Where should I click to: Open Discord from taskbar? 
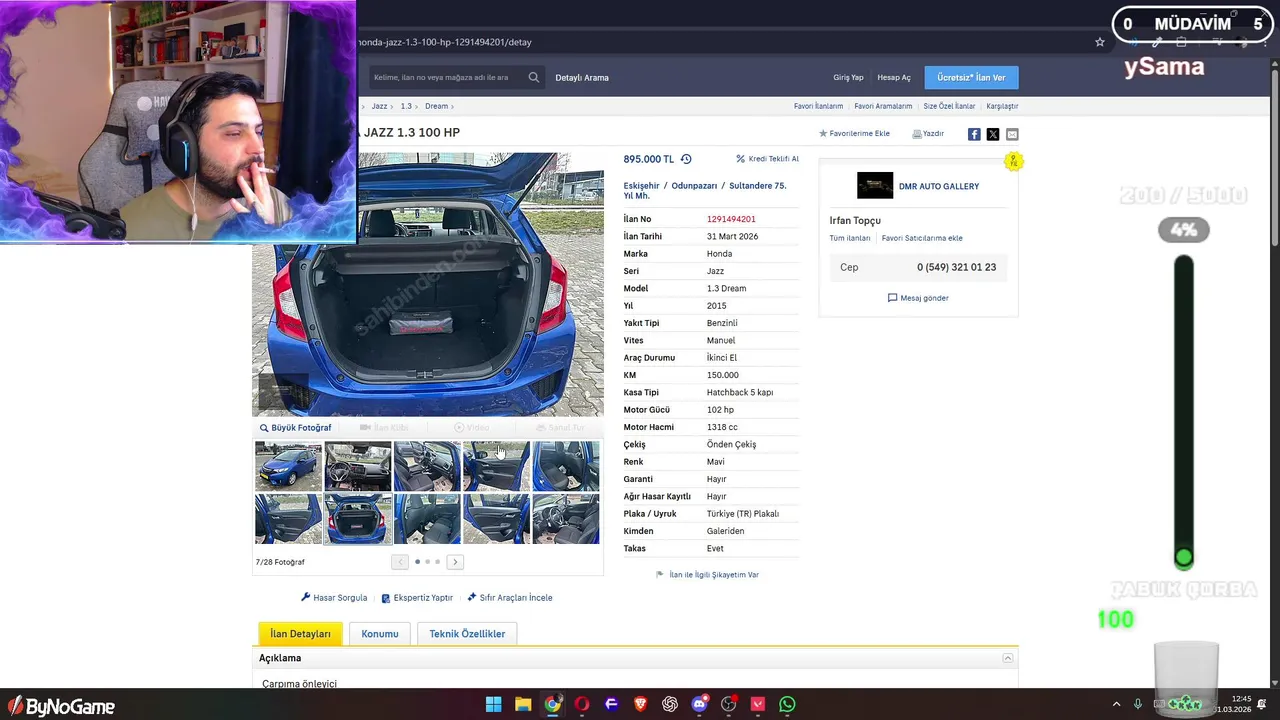point(700,704)
